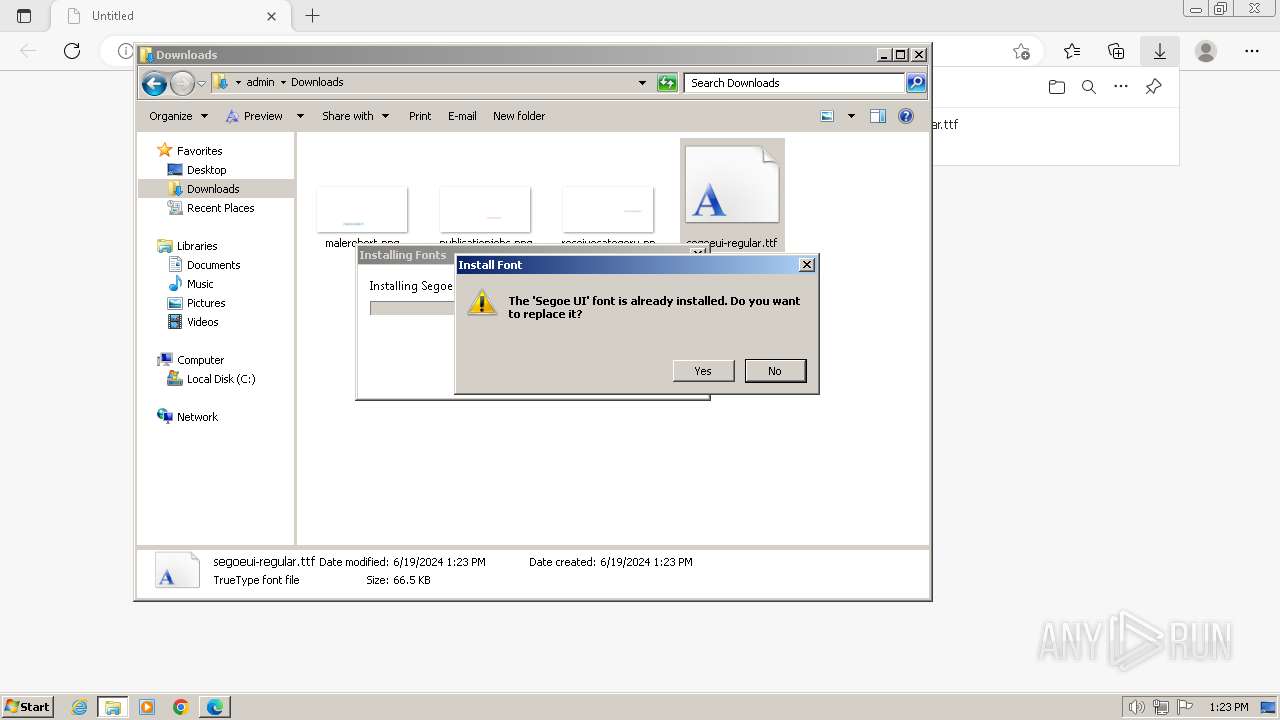Click Yes to replace the font
Screen dimensions: 1280x720
(703, 371)
